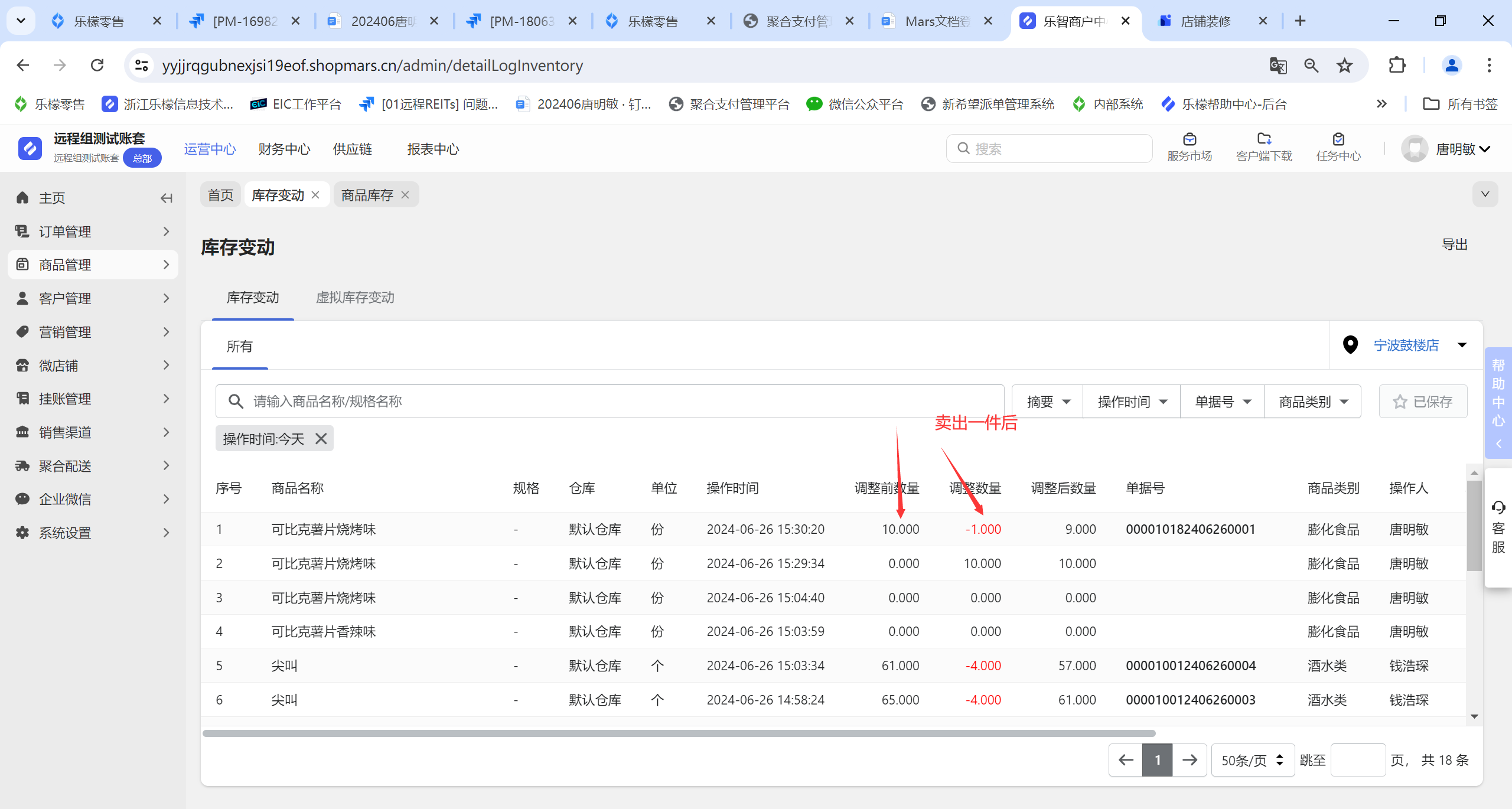Open the 财务中心 top menu
This screenshot has width=1512, height=809.
pyautogui.click(x=284, y=149)
